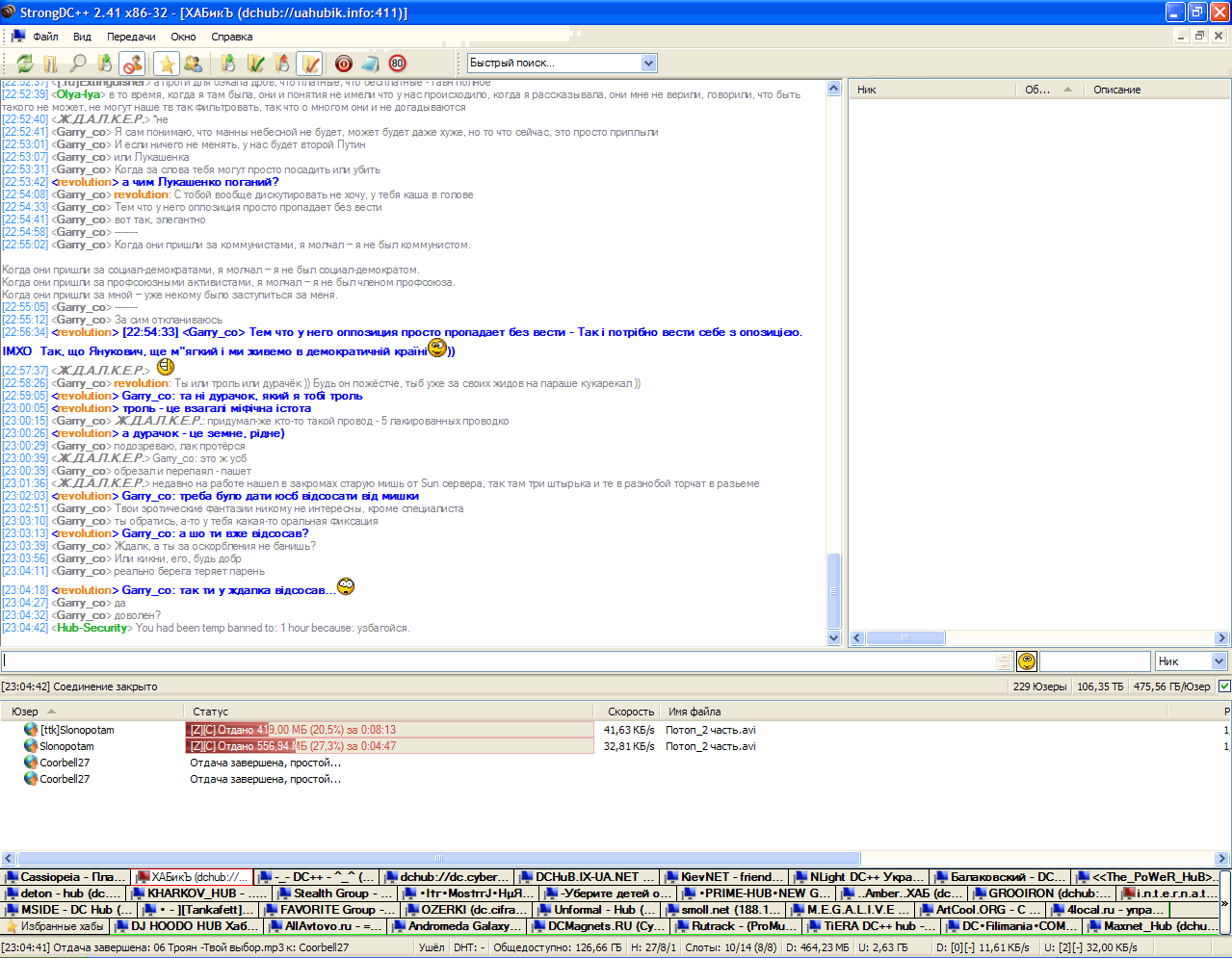The width and height of the screenshot is (1232, 958).
Task: Open the Notepad toolbar icon
Action: point(371,64)
